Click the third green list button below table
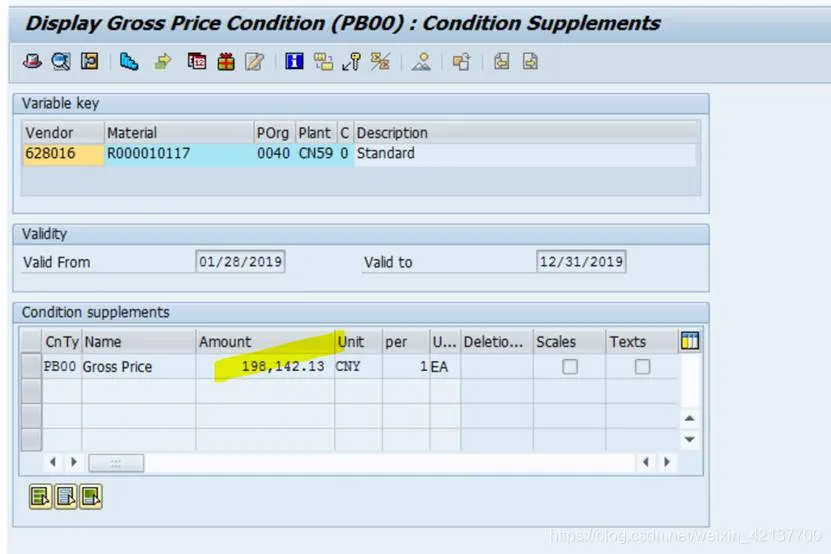 pos(91,497)
